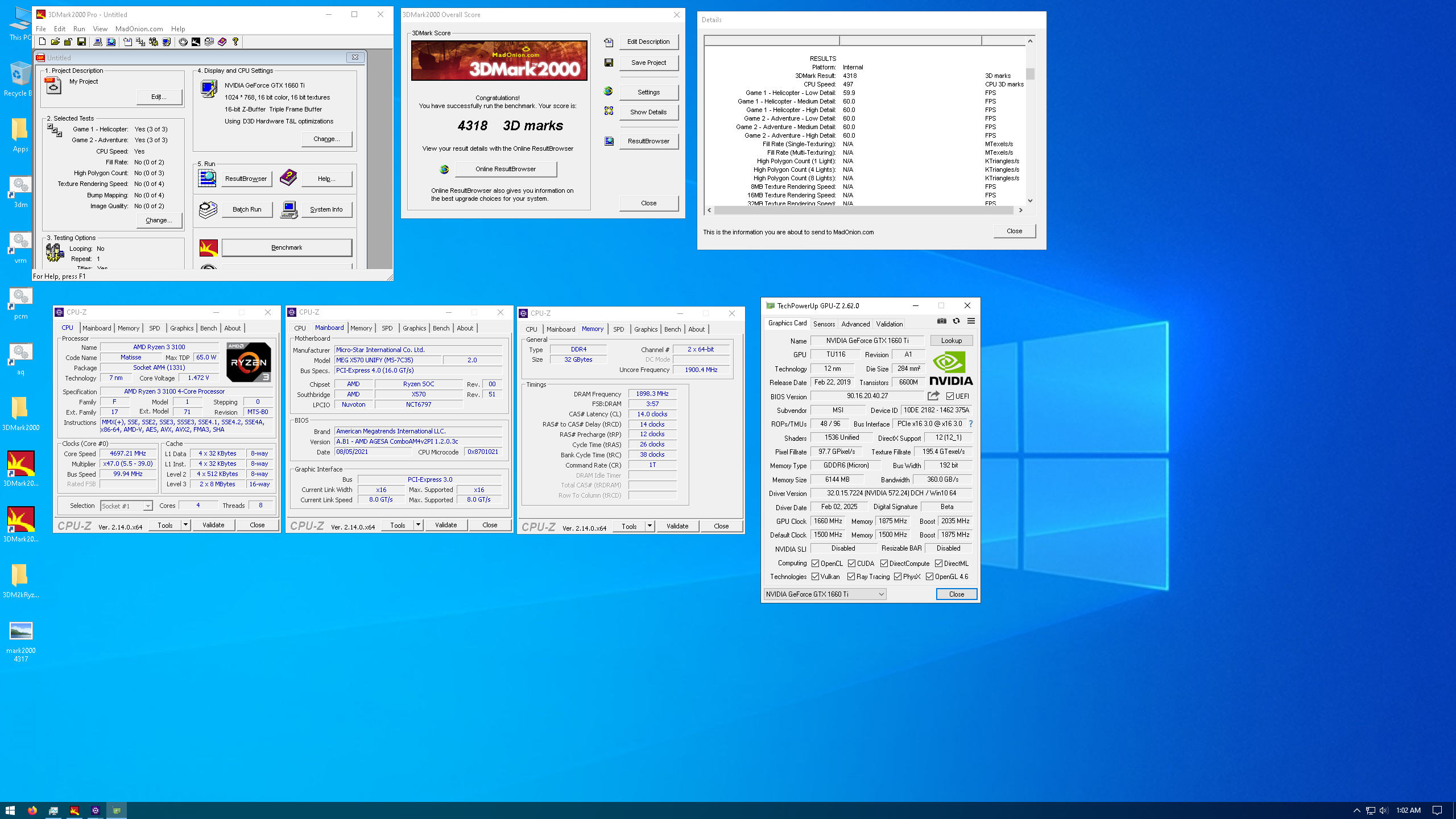Viewport: 1456px width, 819px height.
Task: Click the Benchmark button in 3DMark2000
Action: pos(287,247)
